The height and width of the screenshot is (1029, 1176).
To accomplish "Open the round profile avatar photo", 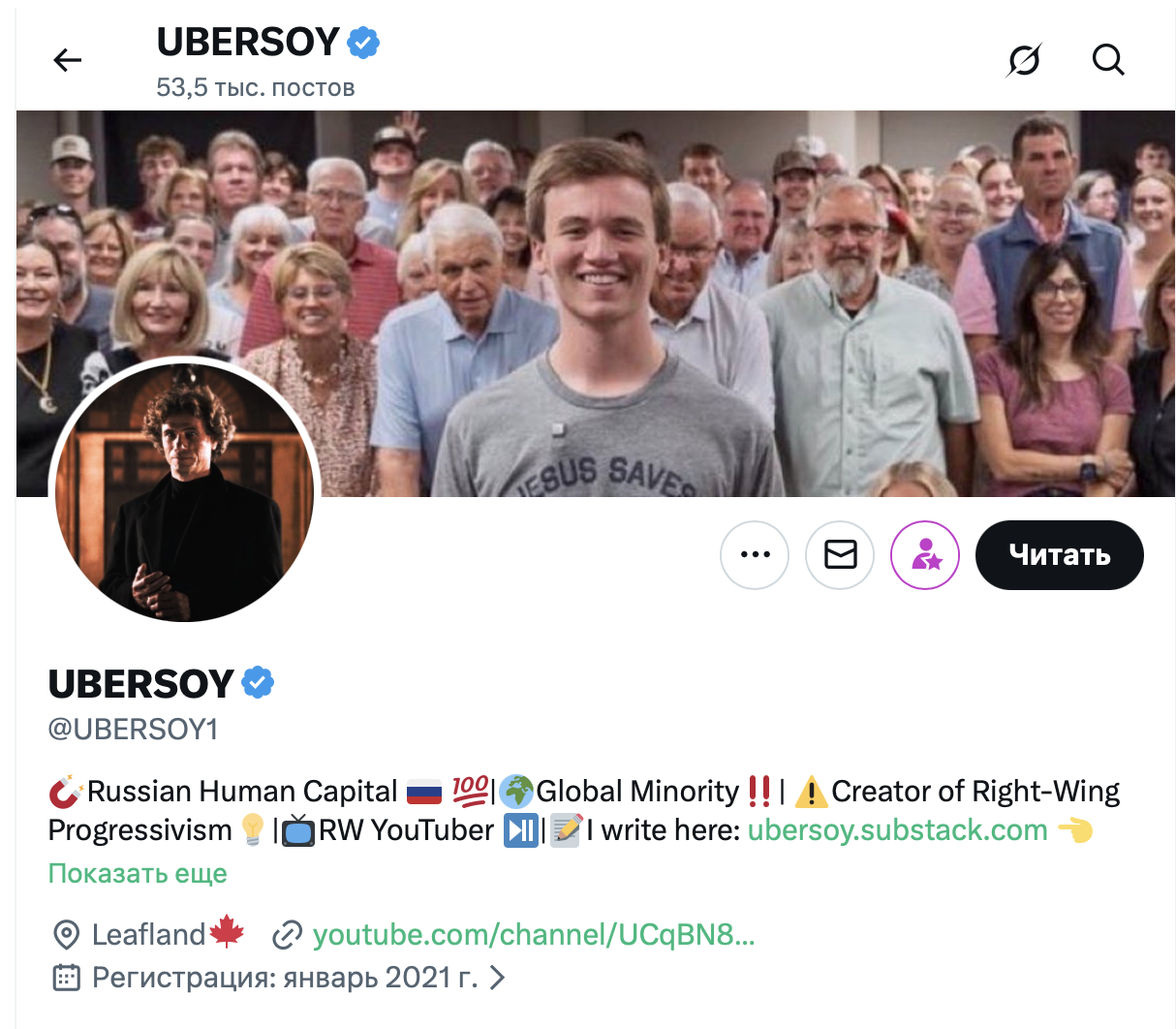I will click(x=184, y=492).
